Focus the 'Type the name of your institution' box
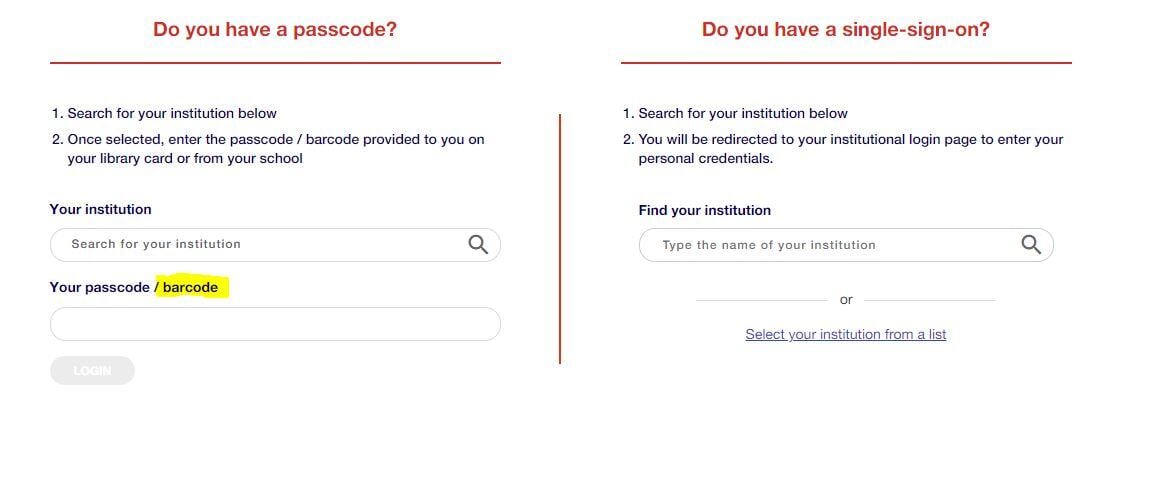The image size is (1175, 489). [846, 245]
